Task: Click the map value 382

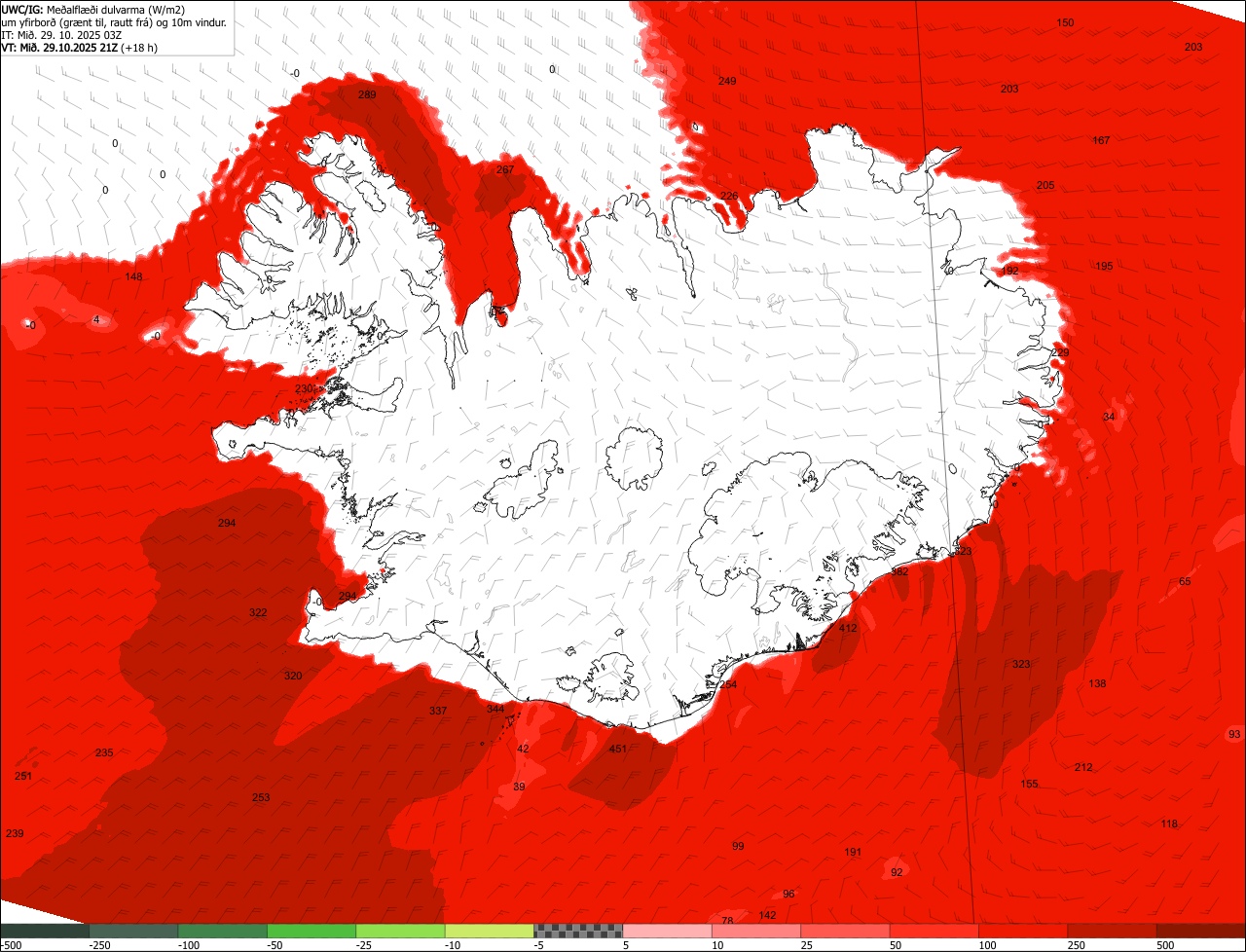Action: pyautogui.click(x=899, y=571)
